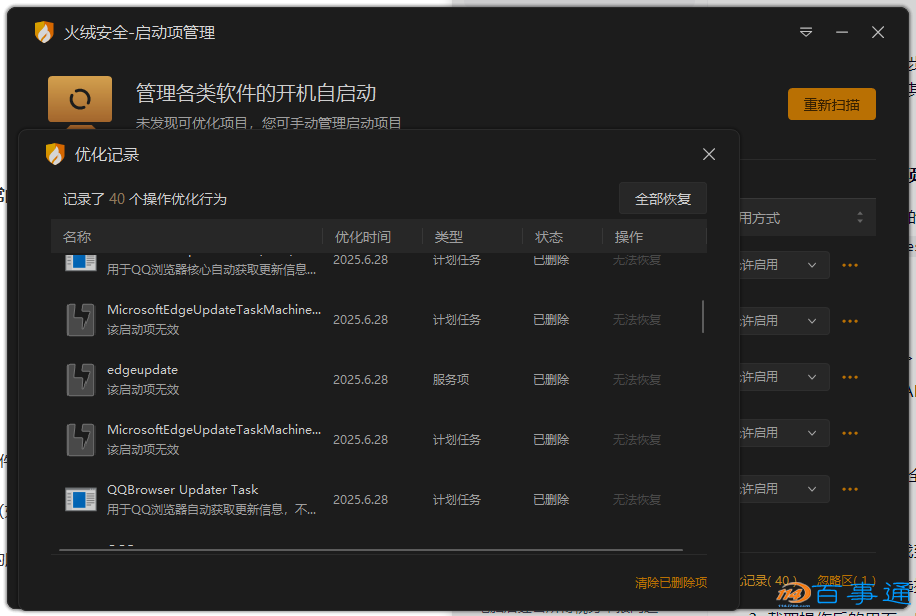The height and width of the screenshot is (616, 916).
Task: Click the feedback icon in the title bar
Action: tap(806, 32)
